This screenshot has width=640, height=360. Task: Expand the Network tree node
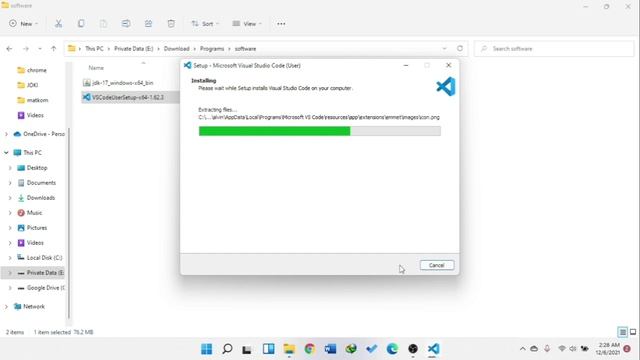(6, 307)
